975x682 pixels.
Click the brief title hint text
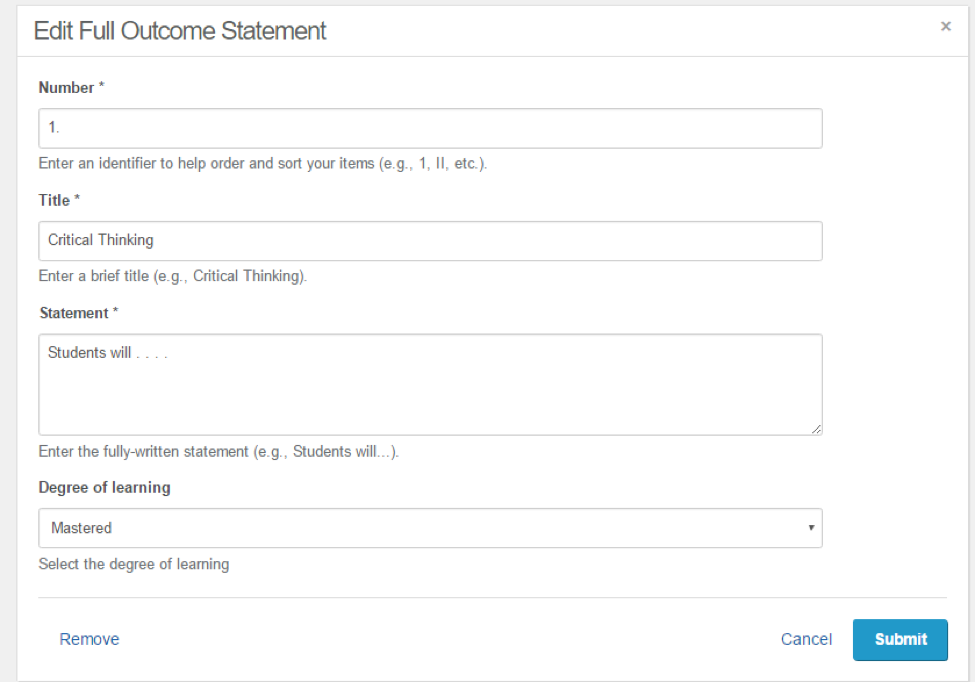[x=172, y=276]
